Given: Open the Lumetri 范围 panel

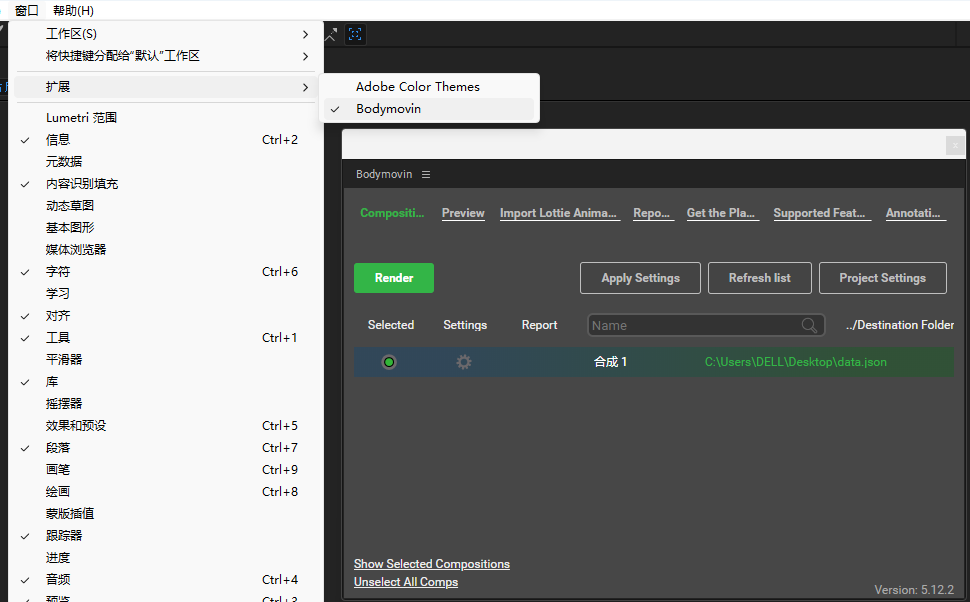Looking at the screenshot, I should coord(166,118).
